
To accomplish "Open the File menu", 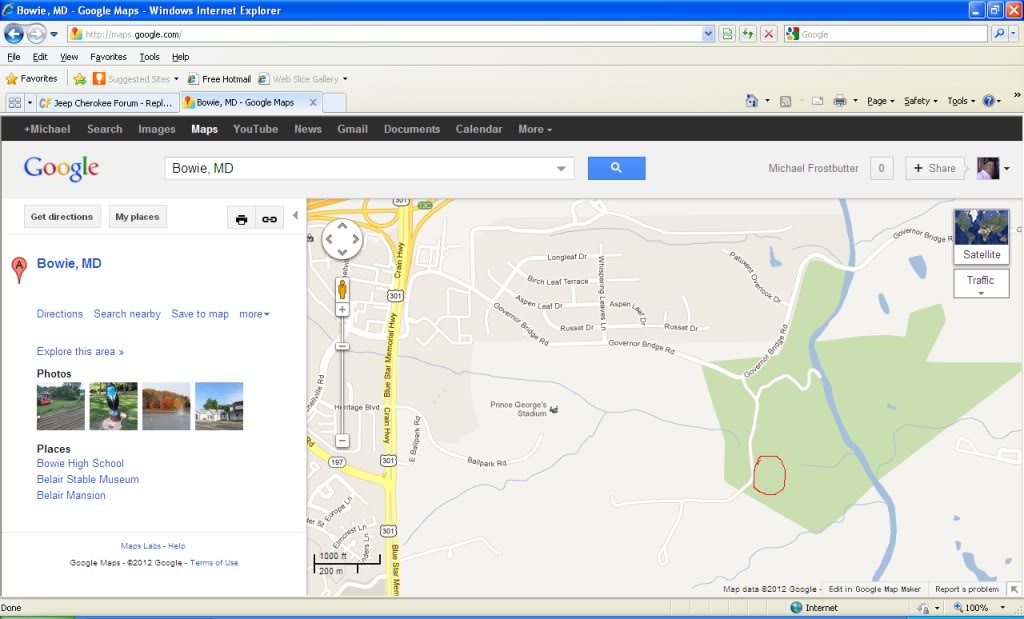I will [14, 57].
